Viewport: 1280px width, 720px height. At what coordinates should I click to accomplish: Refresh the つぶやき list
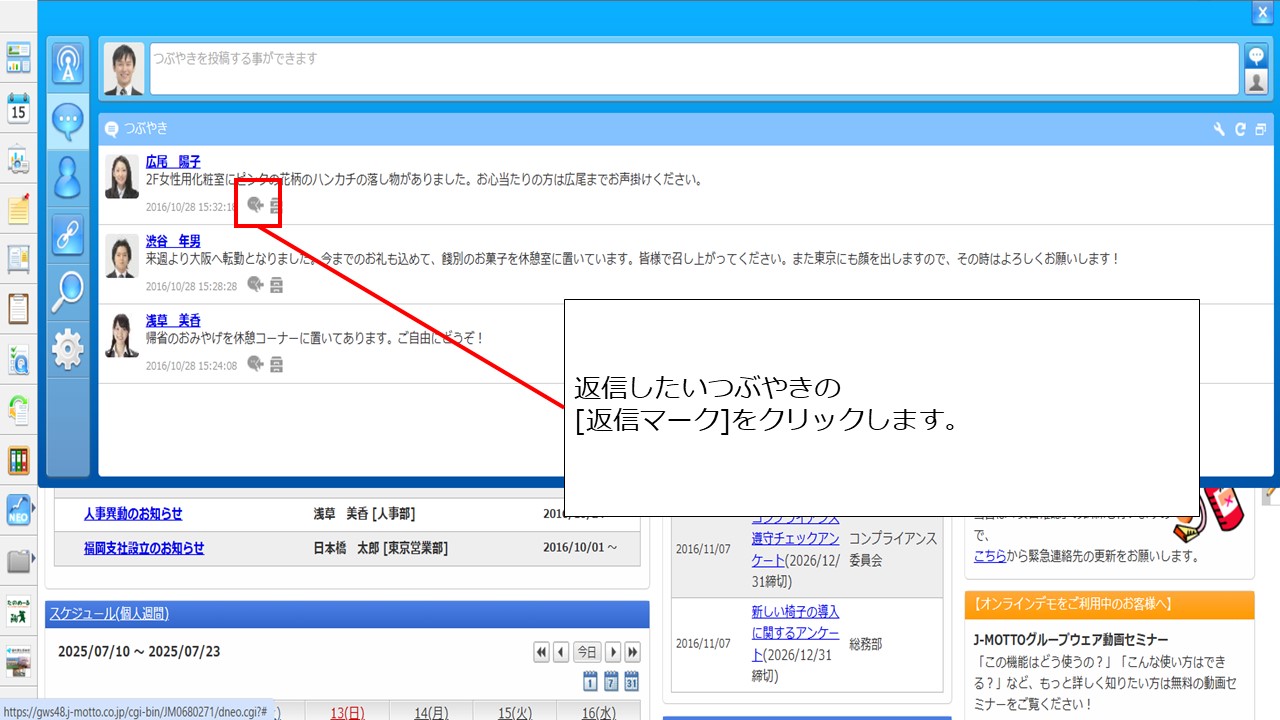coord(1240,129)
